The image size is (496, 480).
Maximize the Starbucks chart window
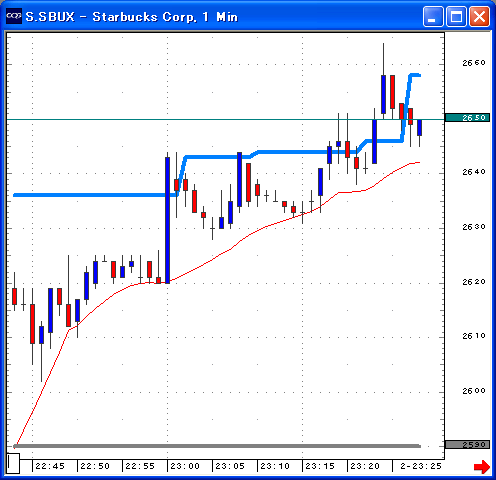point(456,16)
